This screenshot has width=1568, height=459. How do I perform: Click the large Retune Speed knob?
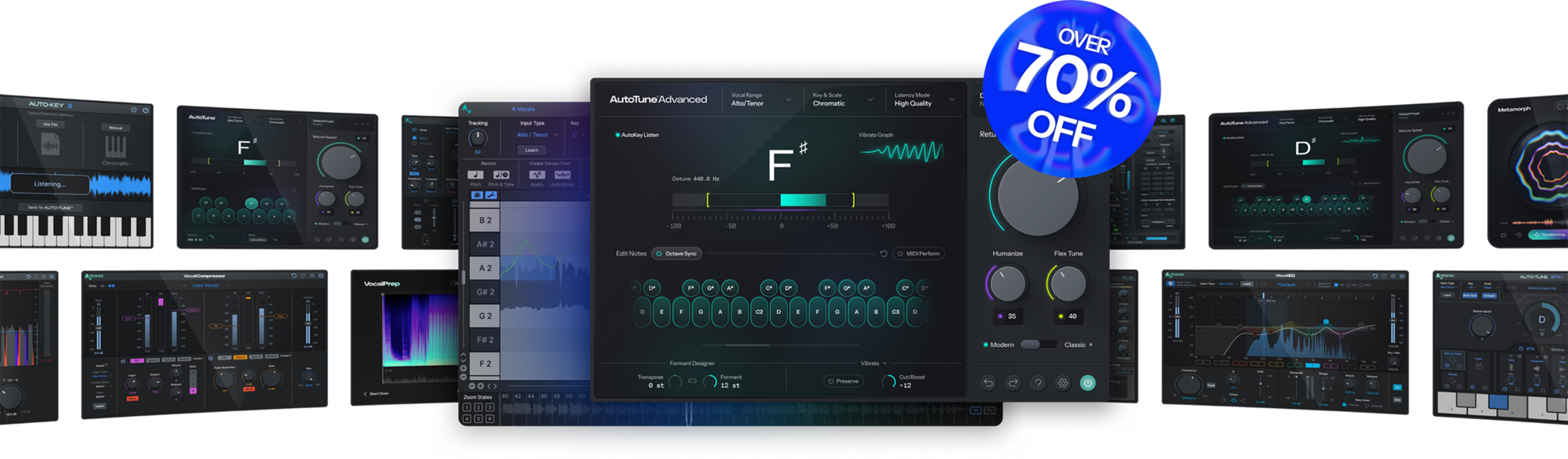1038,194
